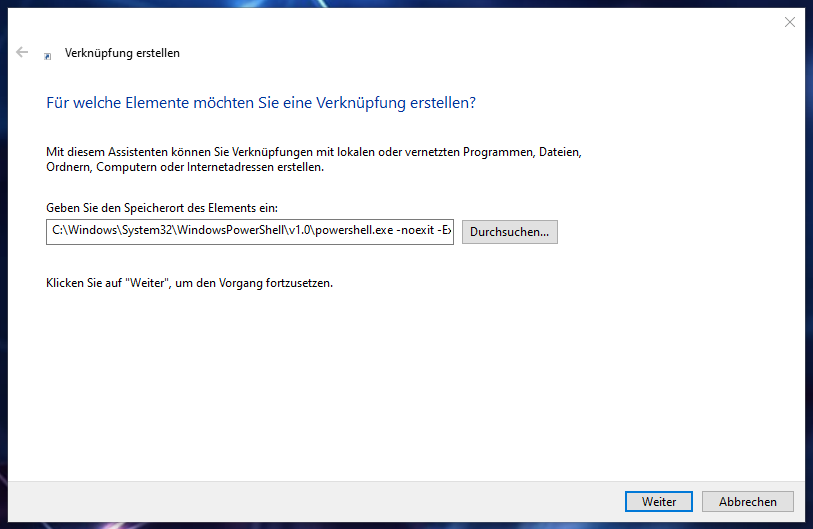The width and height of the screenshot is (813, 529).
Task: Click the hint text 'Klicken Sie auf "Weiter"…'
Action: pyautogui.click(x=189, y=283)
